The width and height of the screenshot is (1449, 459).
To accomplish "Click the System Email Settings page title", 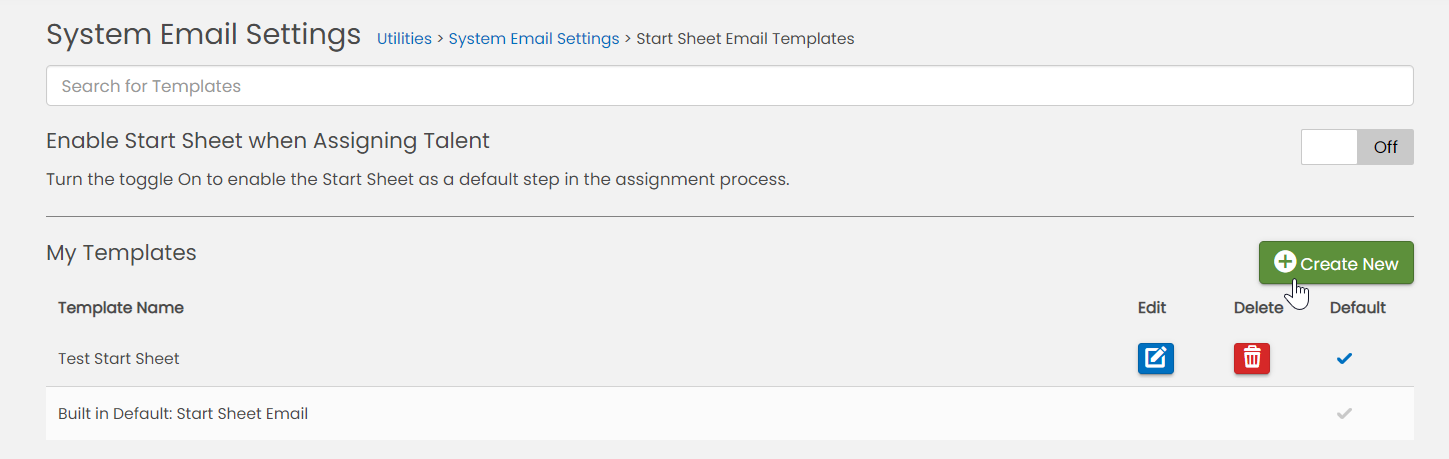I will click(x=203, y=35).
